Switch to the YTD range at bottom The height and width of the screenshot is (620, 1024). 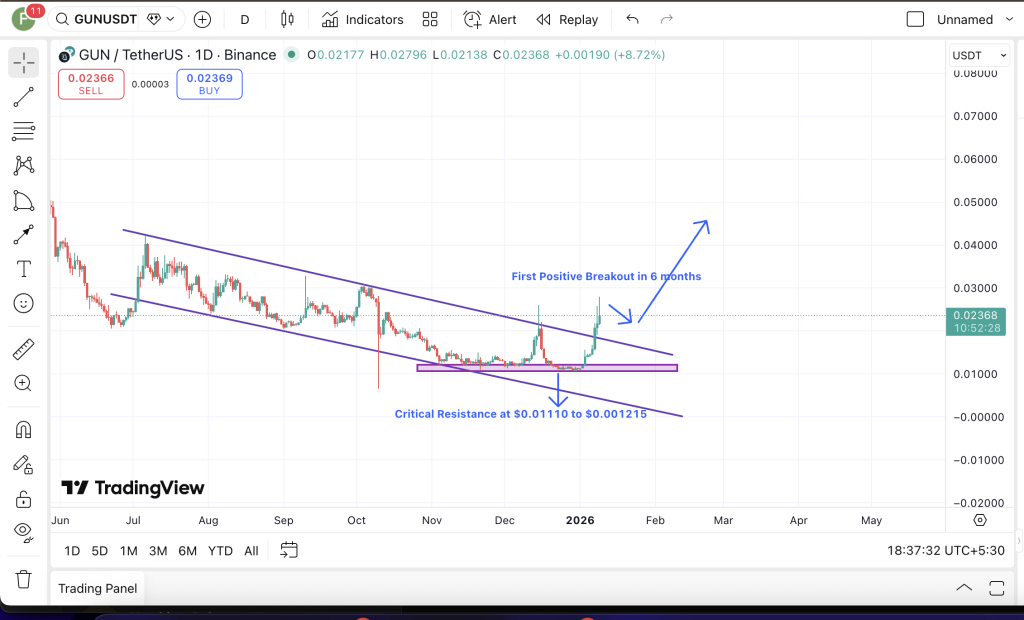pos(220,551)
